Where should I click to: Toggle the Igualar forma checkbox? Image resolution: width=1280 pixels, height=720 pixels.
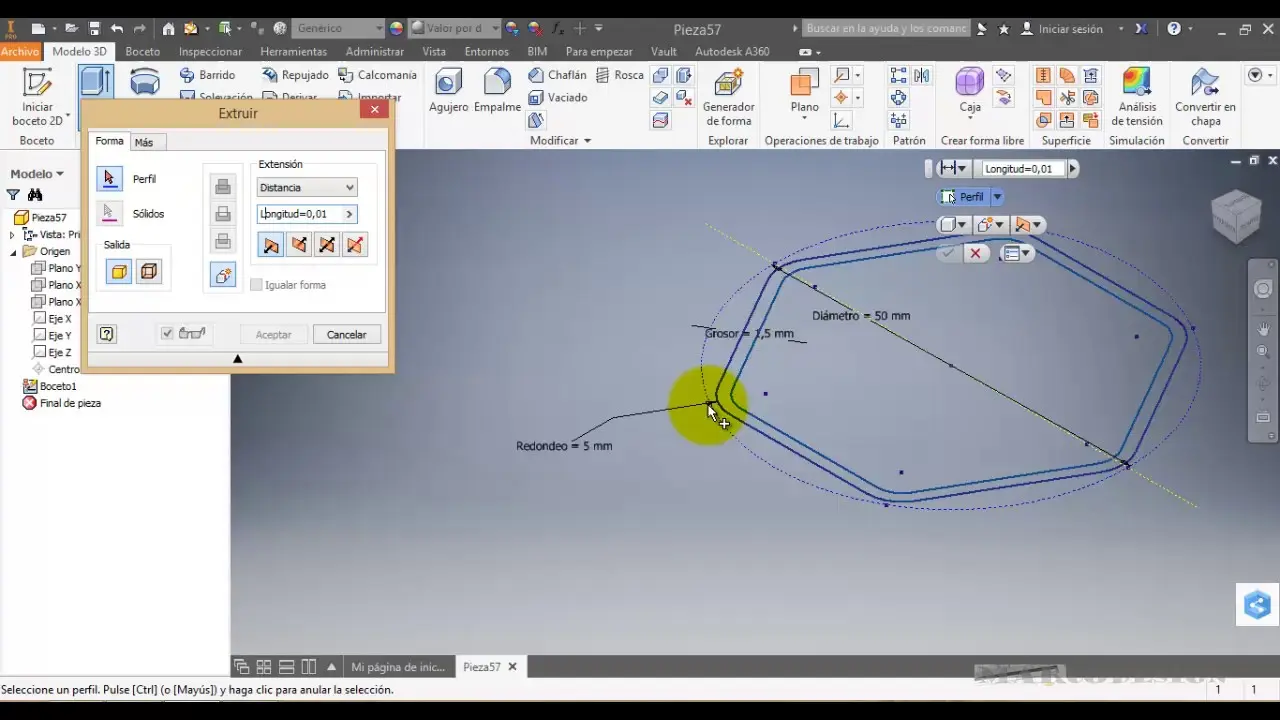(x=257, y=285)
